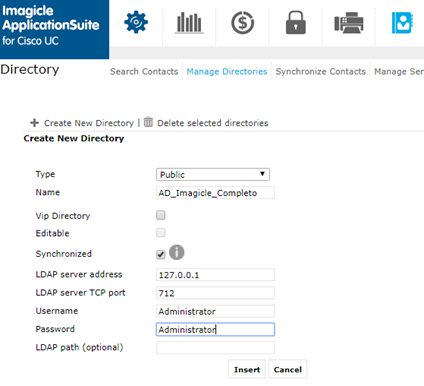Click the trash can delete icon
The width and height of the screenshot is (424, 386).
coord(148,122)
